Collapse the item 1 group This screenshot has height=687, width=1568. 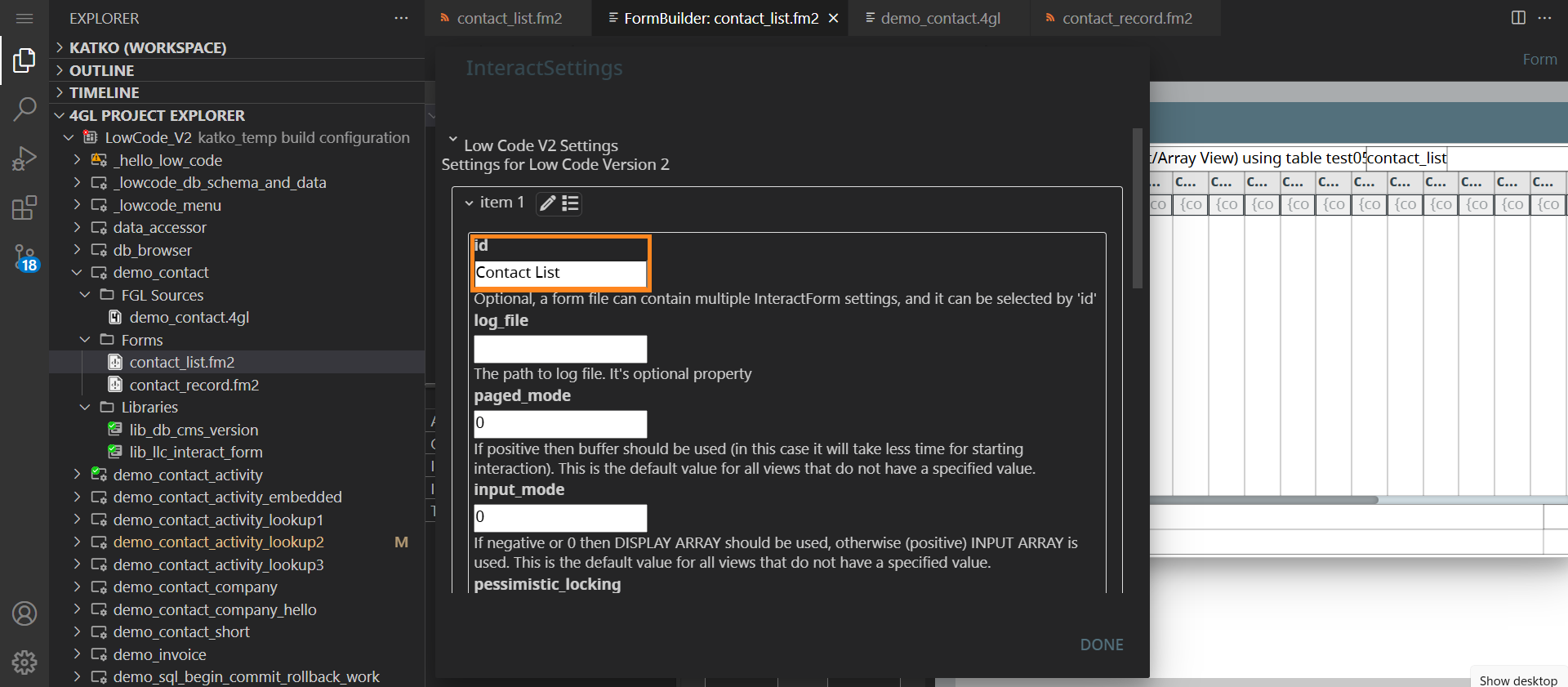pyautogui.click(x=469, y=203)
